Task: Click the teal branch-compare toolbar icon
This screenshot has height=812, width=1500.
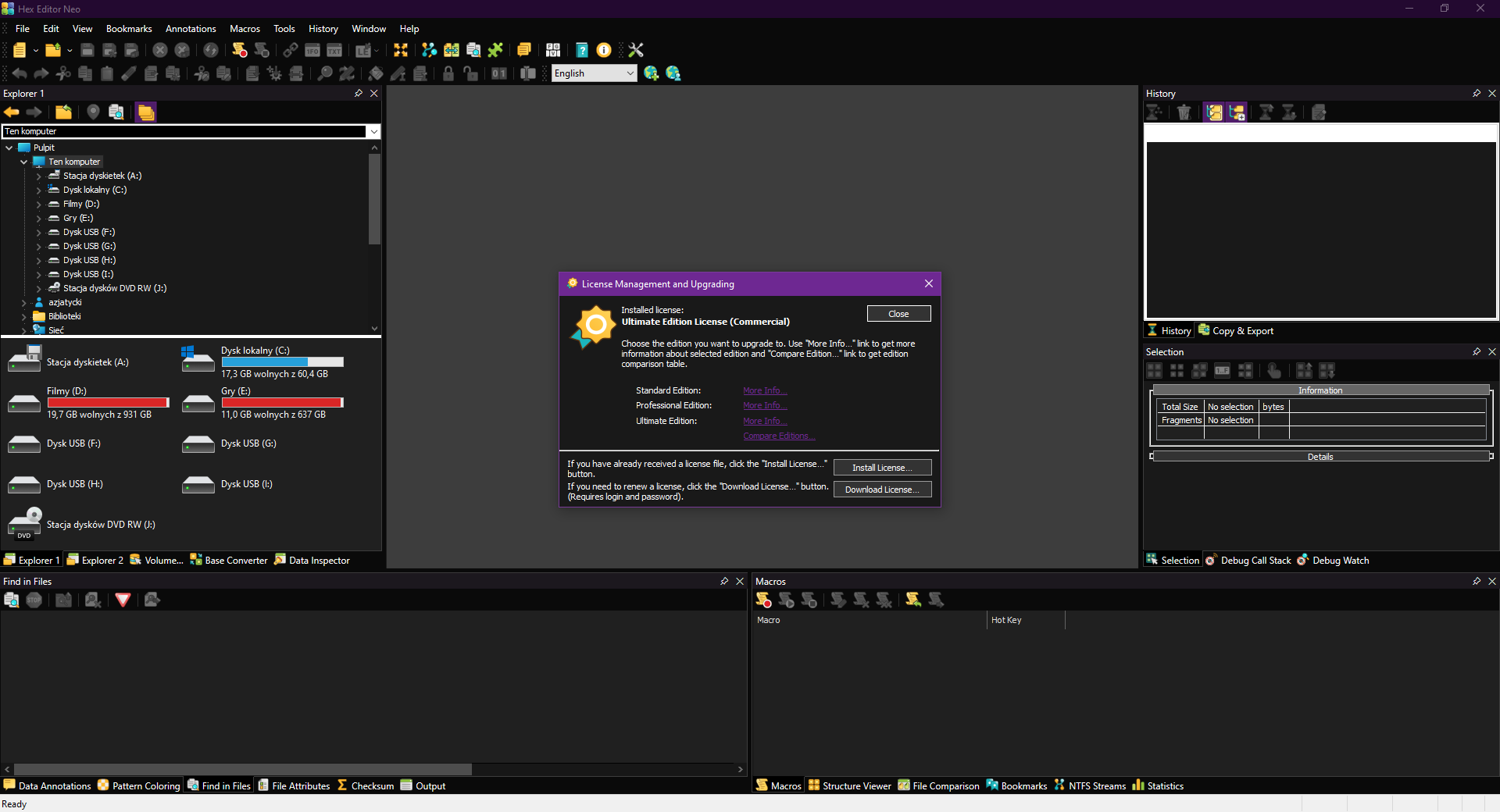Action: point(429,50)
